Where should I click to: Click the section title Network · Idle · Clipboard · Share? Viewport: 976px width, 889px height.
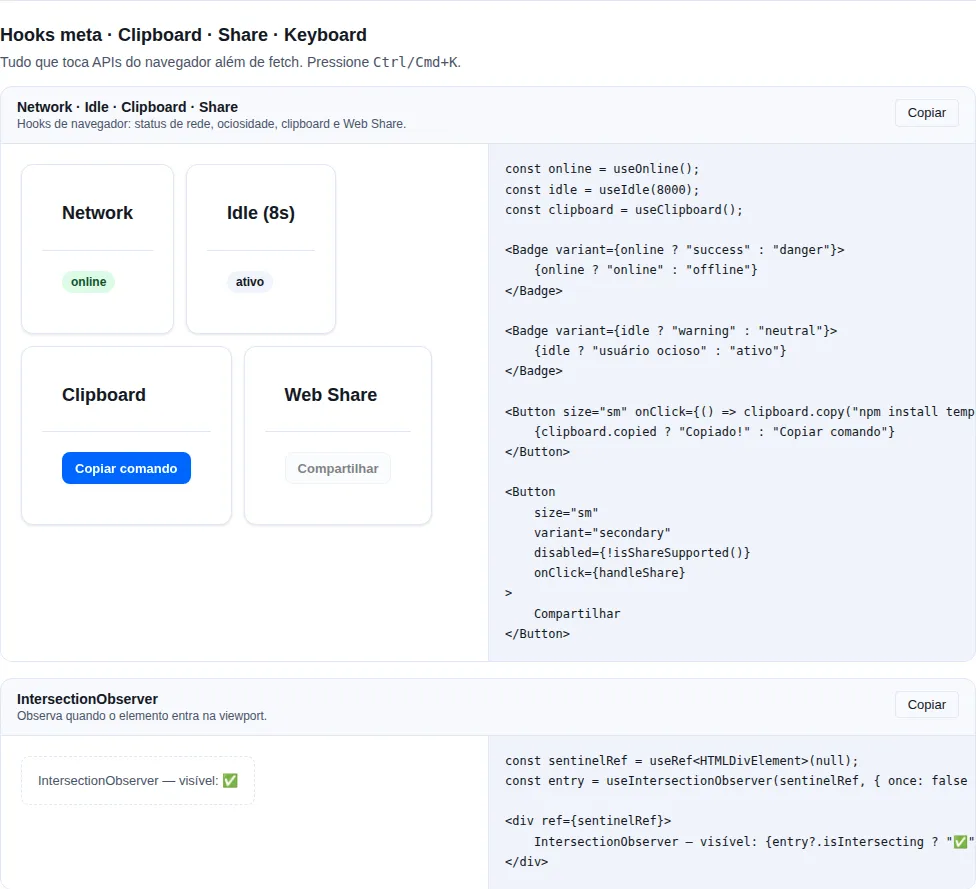(128, 107)
